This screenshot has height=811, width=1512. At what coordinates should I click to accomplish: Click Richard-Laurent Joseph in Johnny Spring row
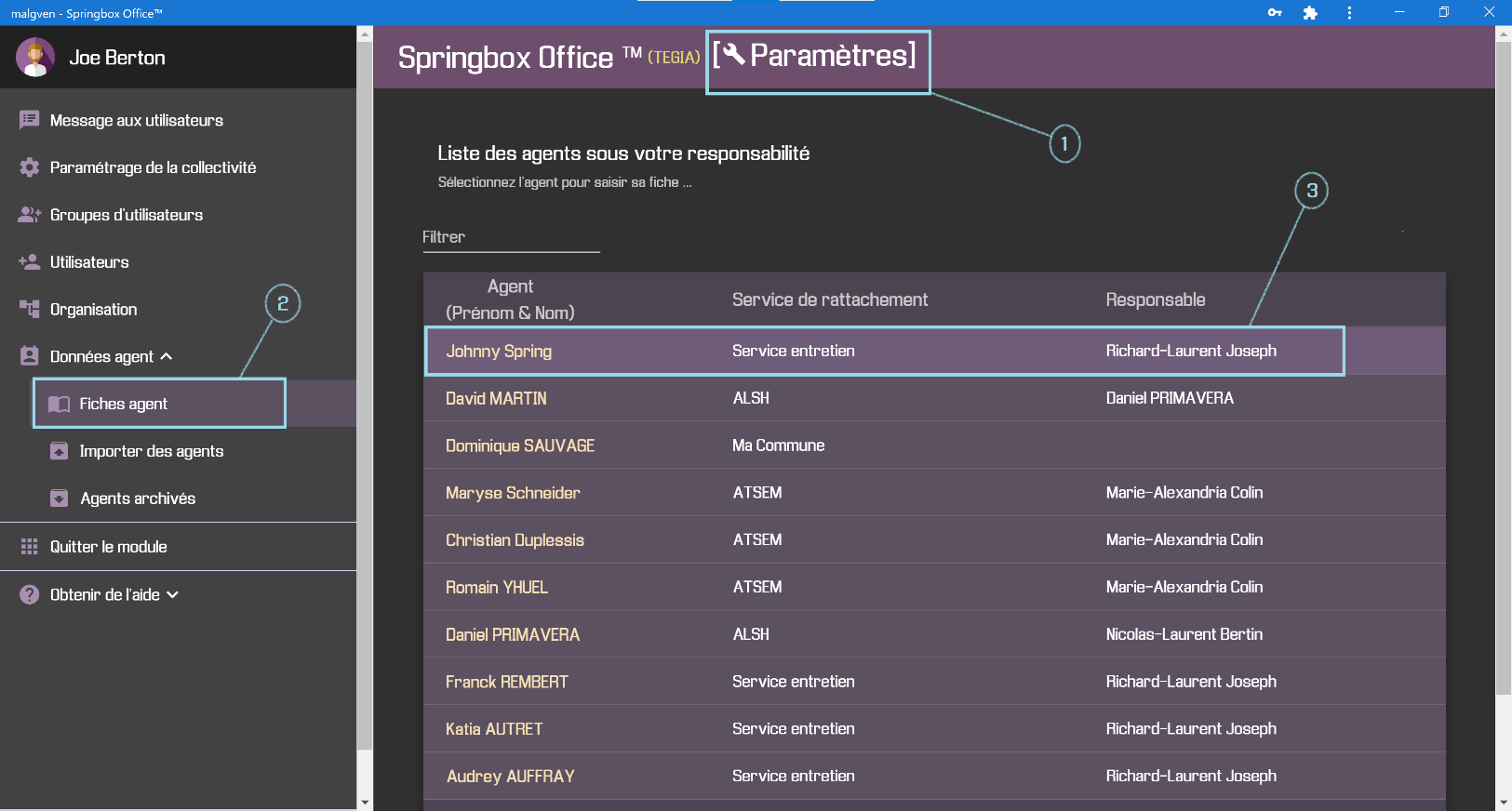(x=1191, y=351)
